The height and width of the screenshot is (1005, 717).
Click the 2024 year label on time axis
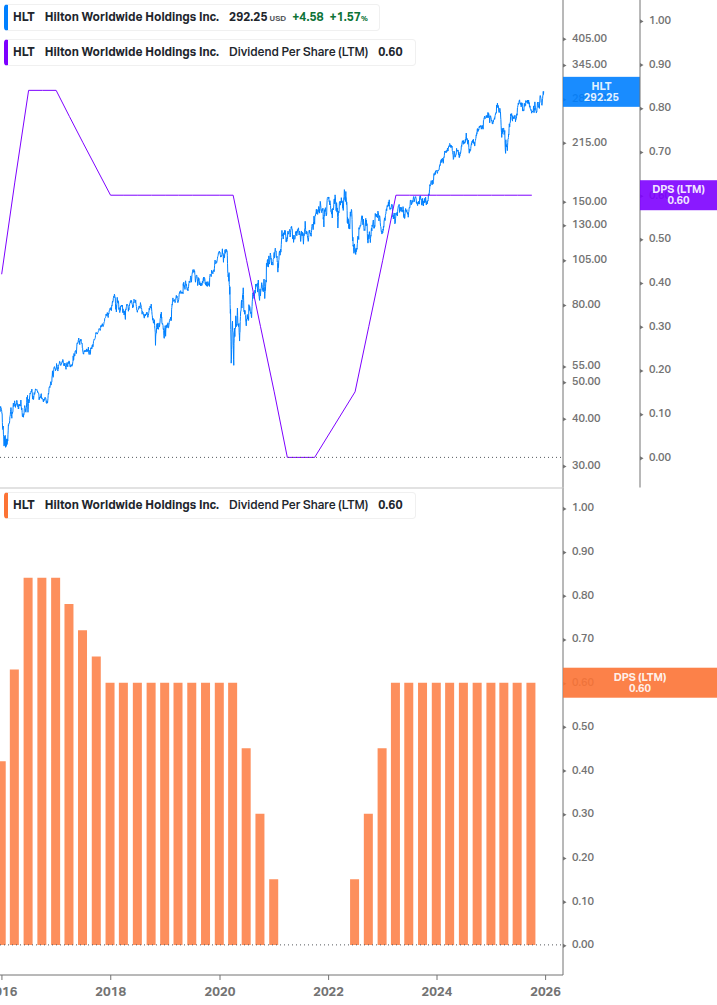coord(437,992)
